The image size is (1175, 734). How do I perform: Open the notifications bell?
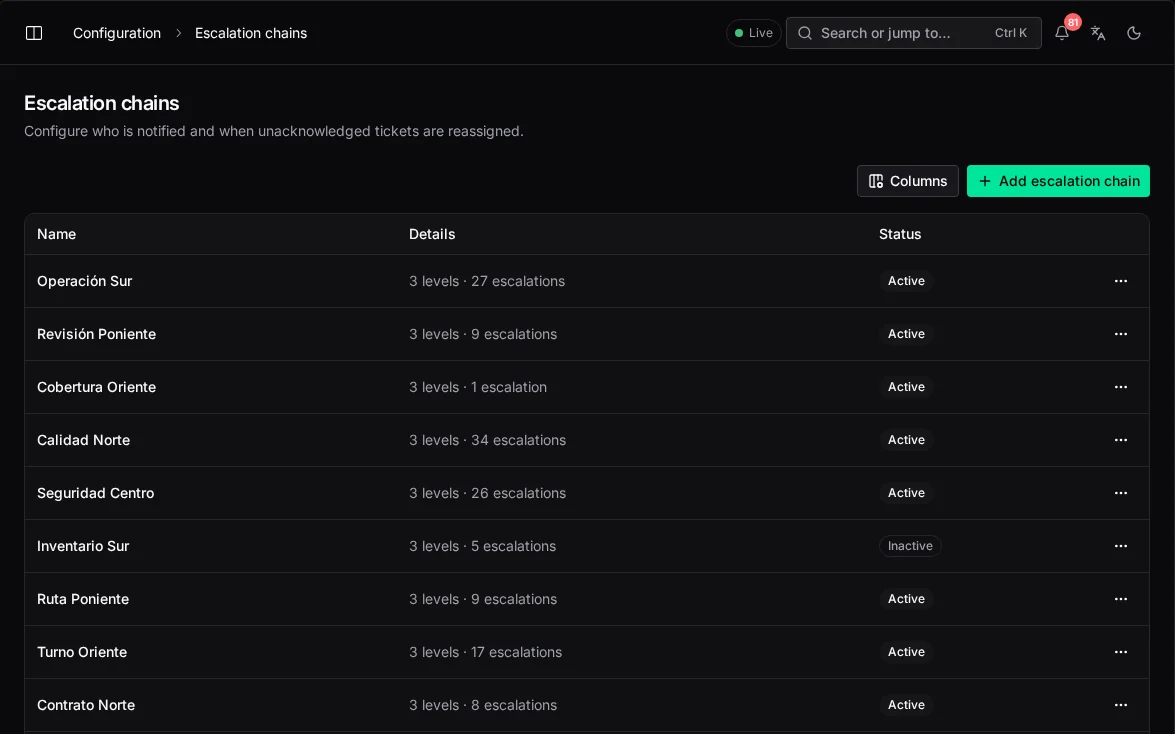[x=1062, y=33]
